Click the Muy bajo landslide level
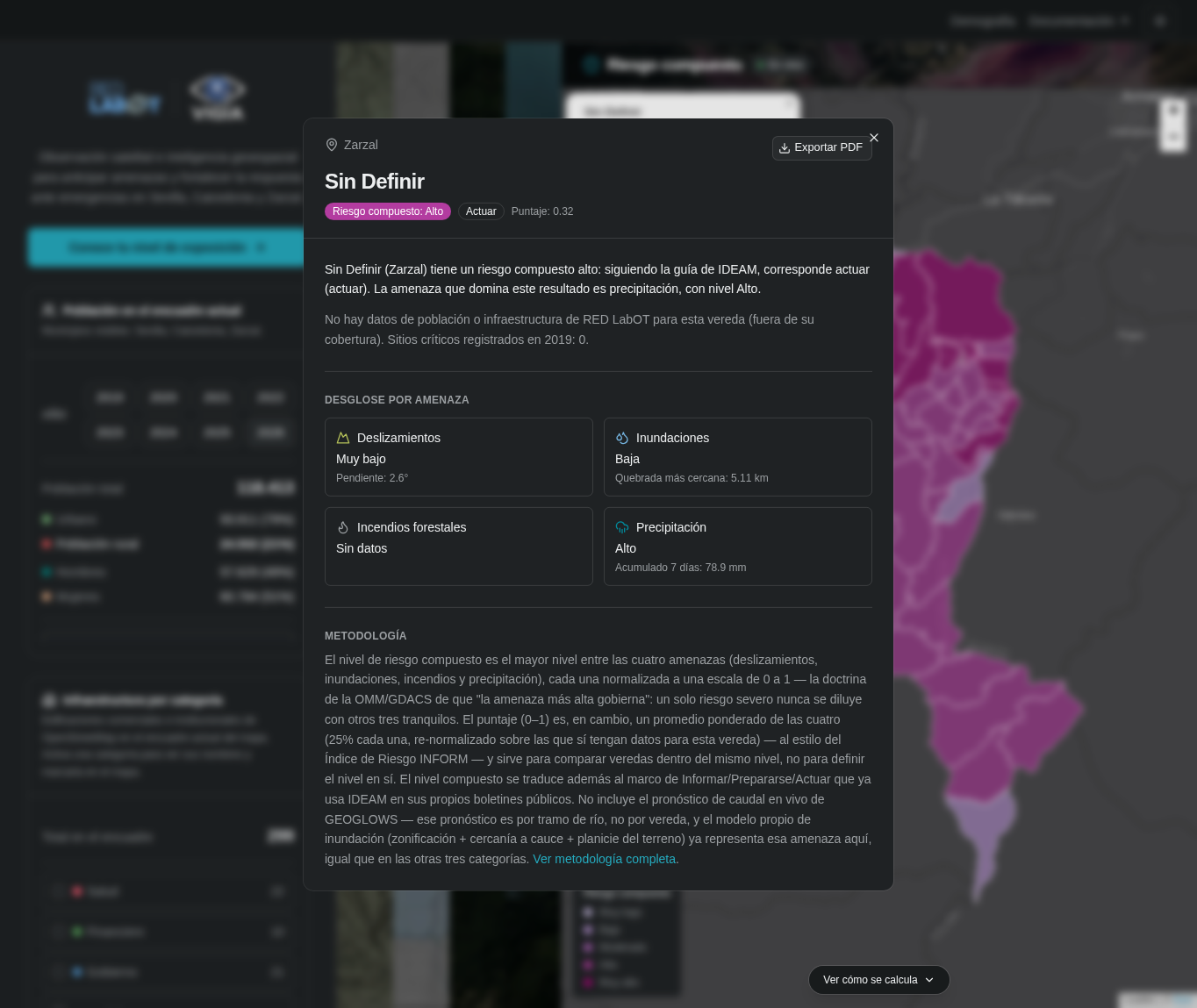 coord(361,459)
